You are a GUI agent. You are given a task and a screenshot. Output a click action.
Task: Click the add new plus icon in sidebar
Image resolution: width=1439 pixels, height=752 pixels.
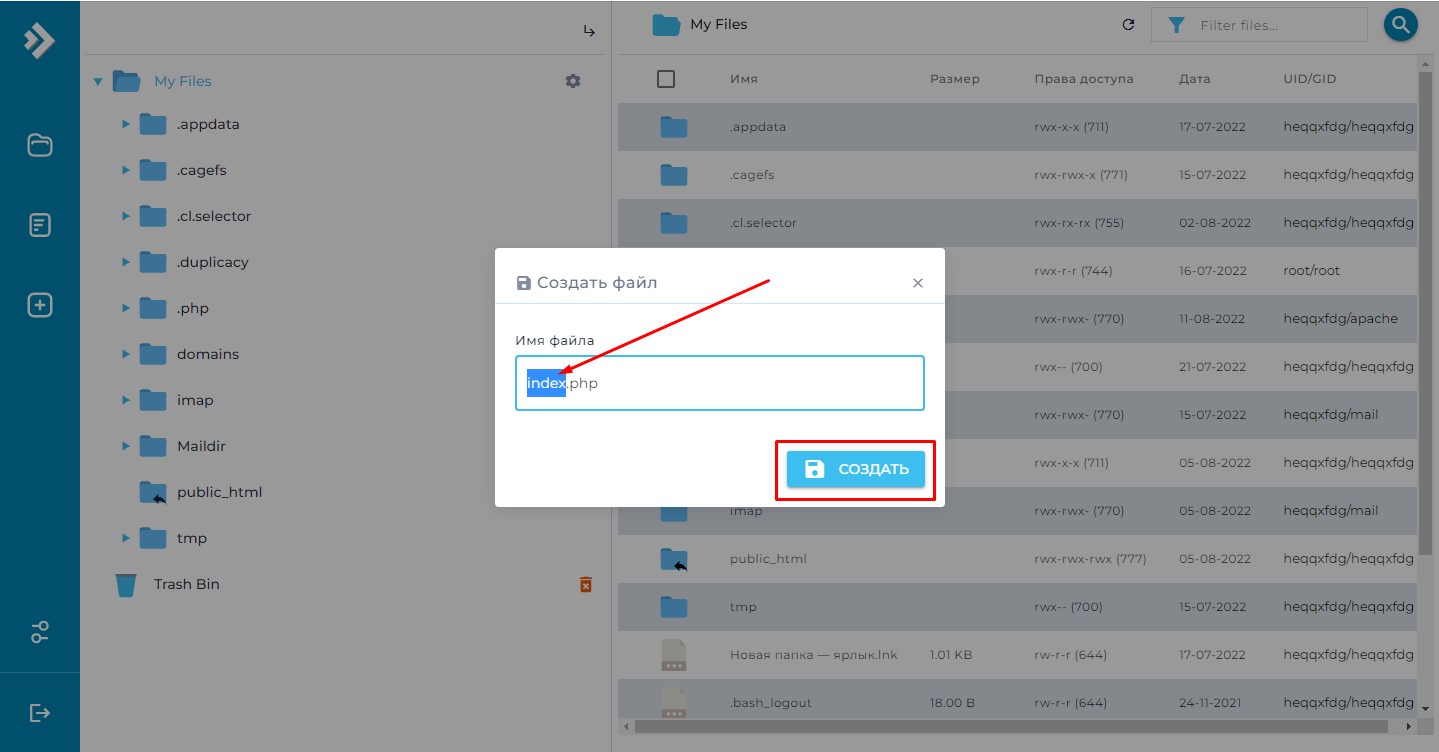(39, 305)
